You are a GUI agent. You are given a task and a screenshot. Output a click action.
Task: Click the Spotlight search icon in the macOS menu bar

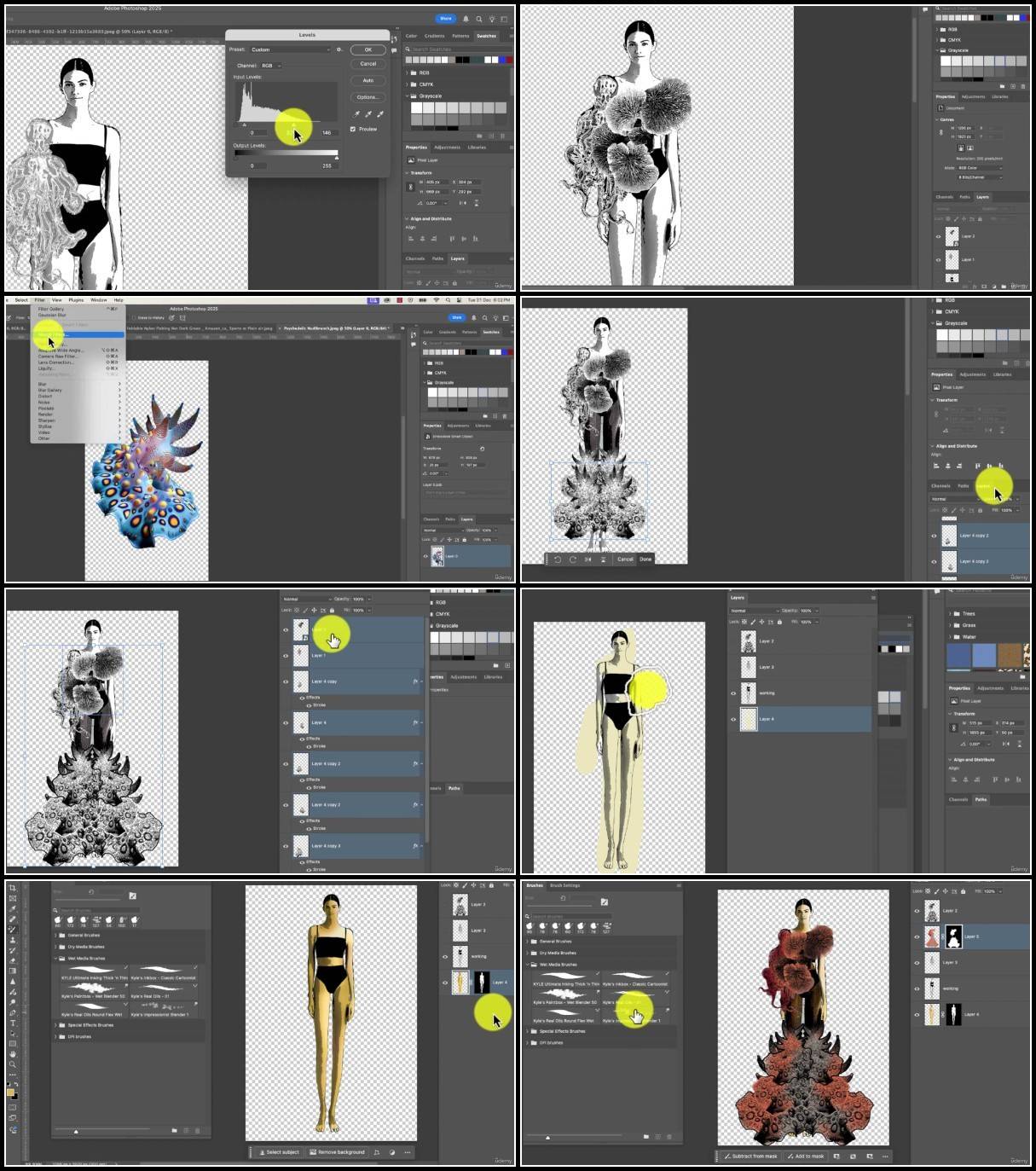[x=449, y=300]
